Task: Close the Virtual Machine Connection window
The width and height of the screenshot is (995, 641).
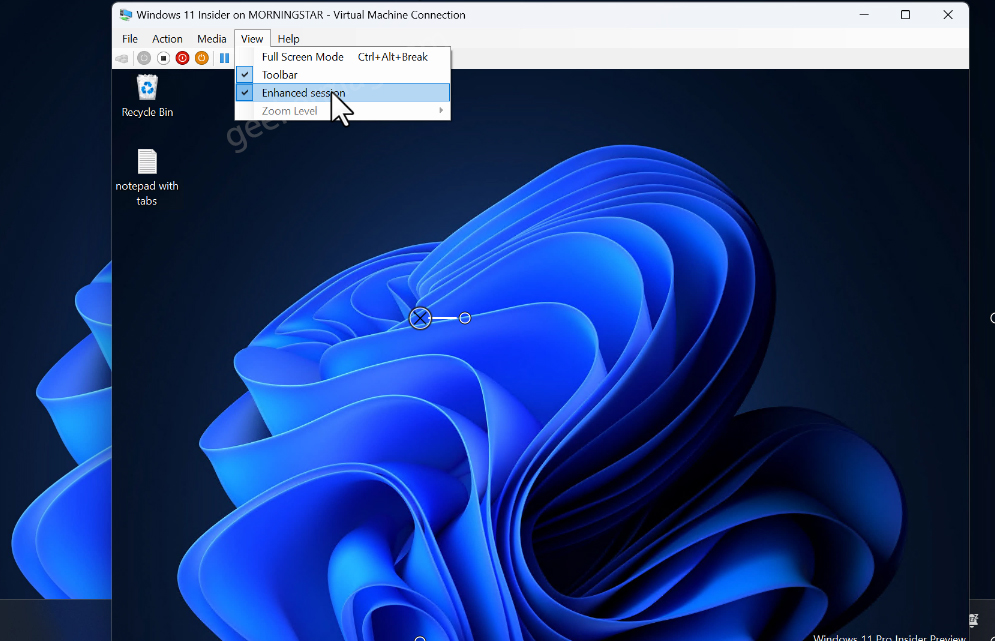Action: coord(948,15)
